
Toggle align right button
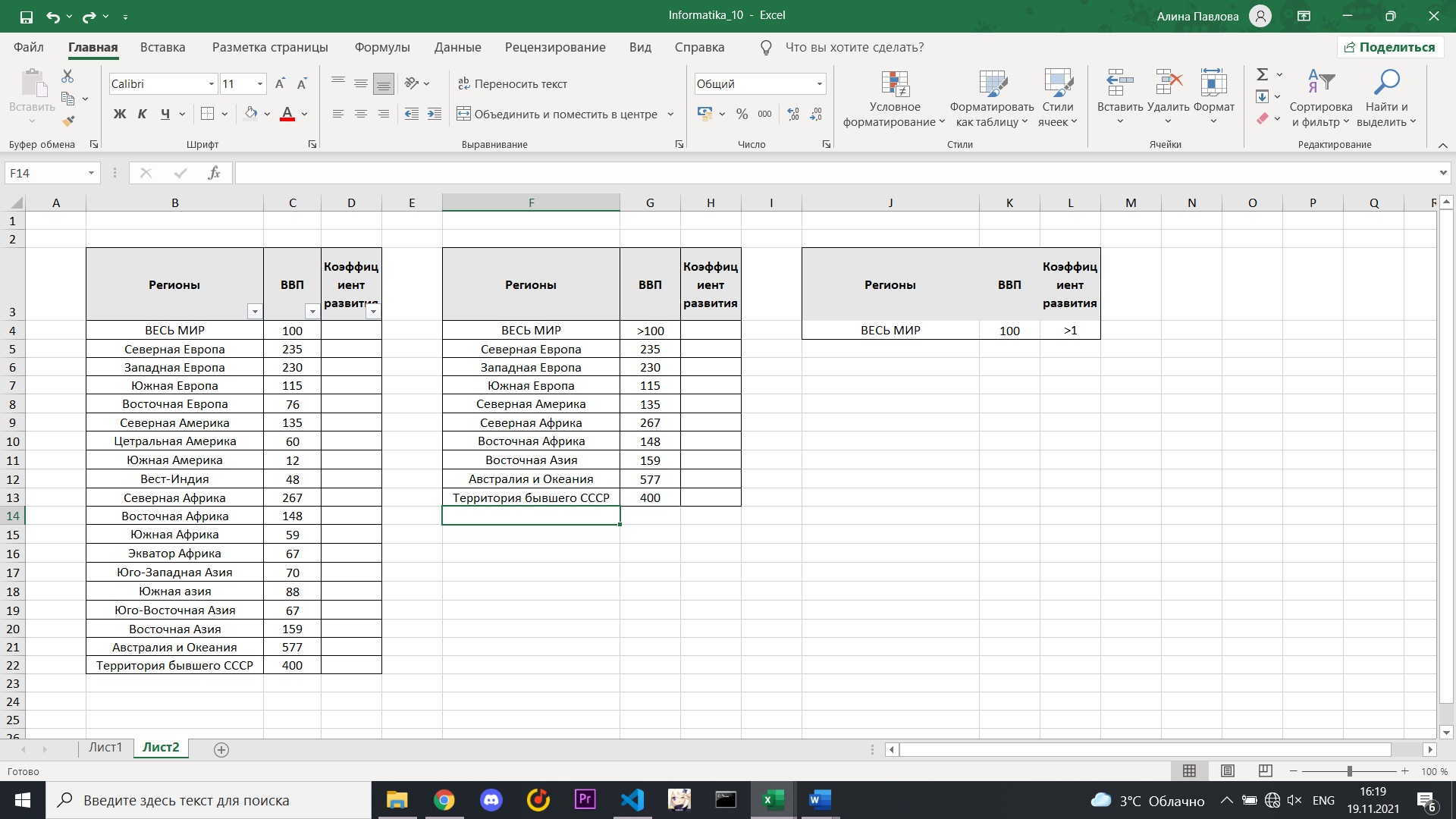coord(384,114)
